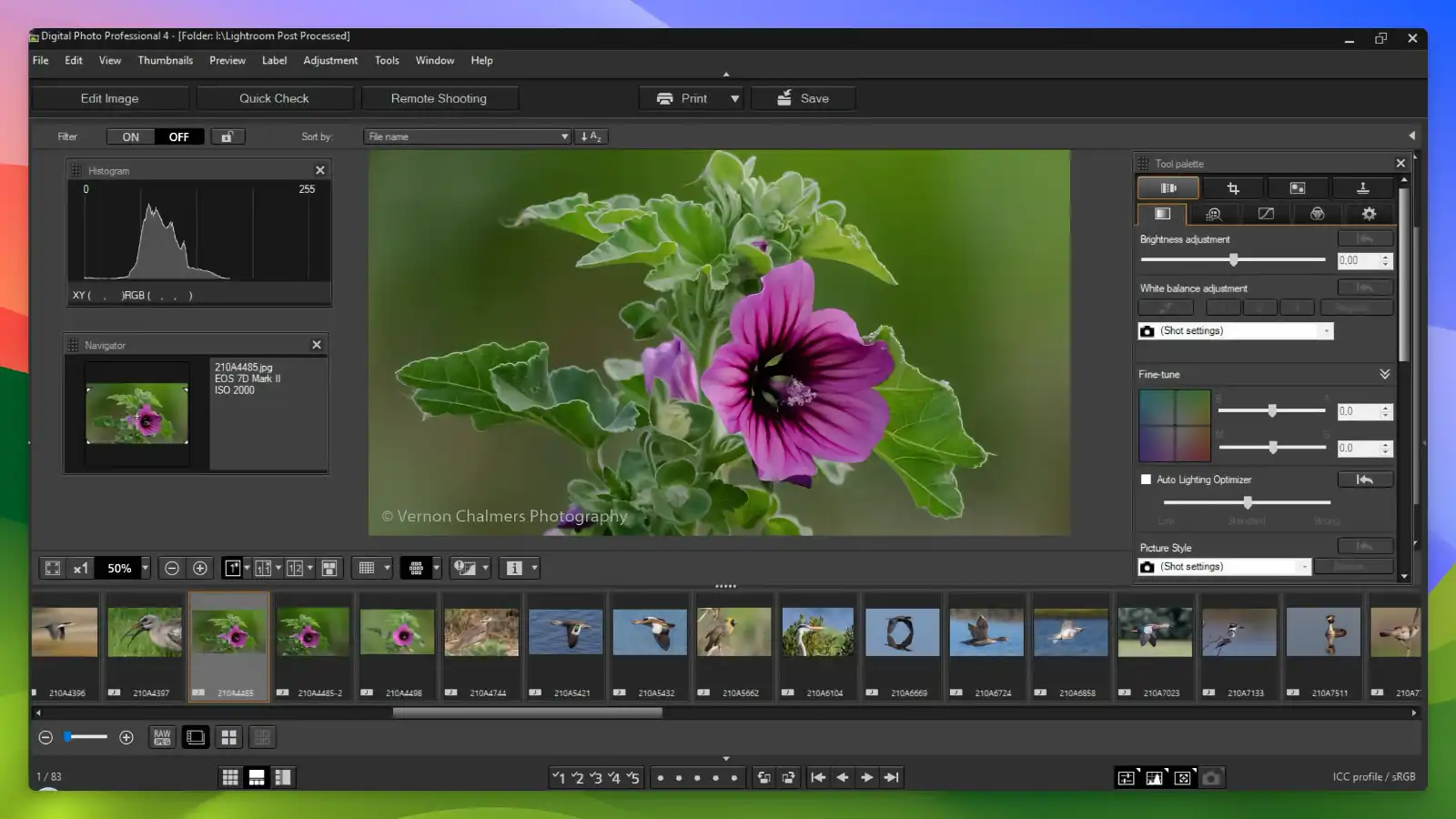Screen dimensions: 1456x819
Task: Open the Tone curve adjustment tab
Action: [x=1266, y=214]
